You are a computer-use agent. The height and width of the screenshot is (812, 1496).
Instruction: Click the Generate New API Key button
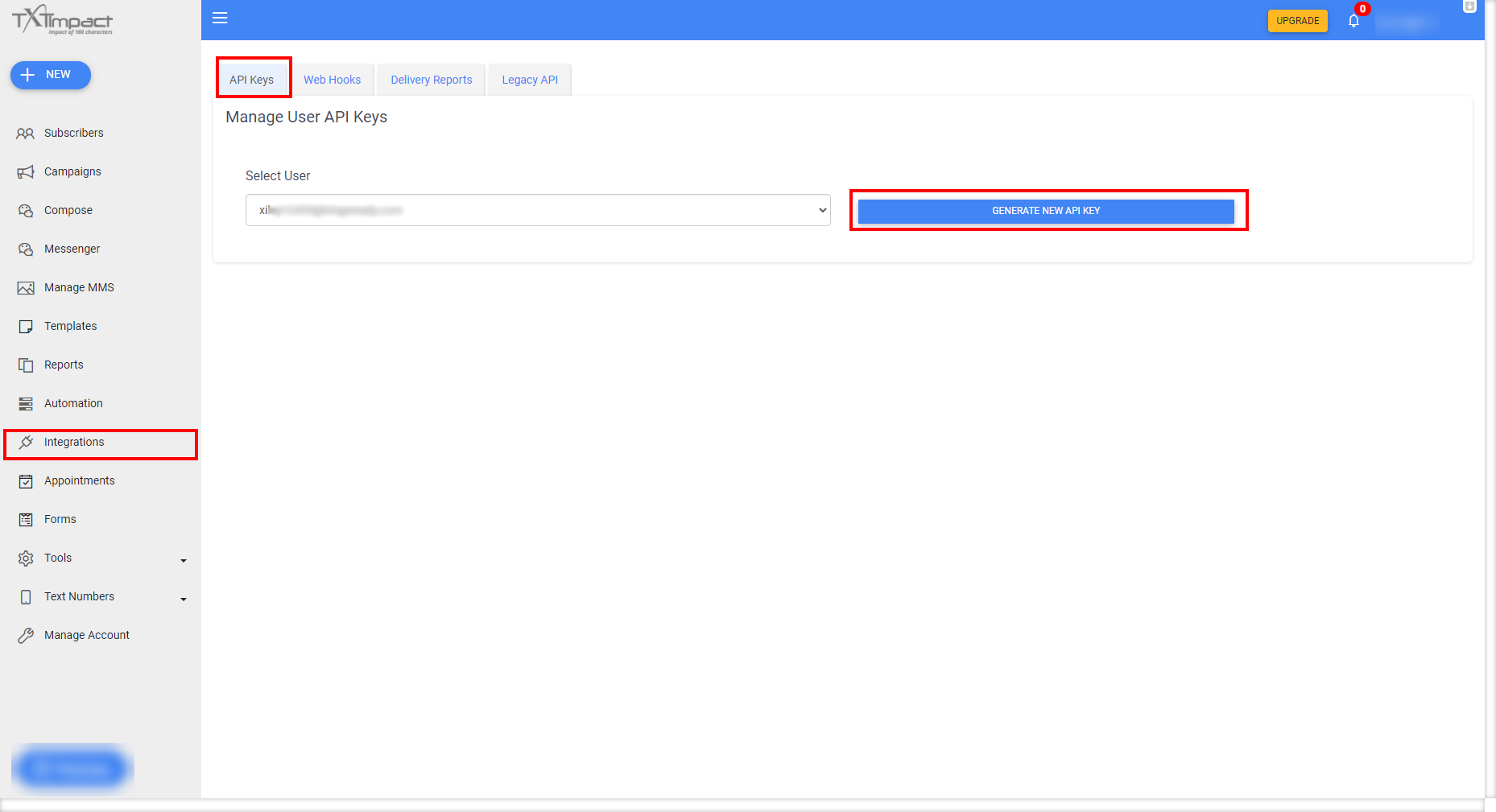click(x=1046, y=211)
